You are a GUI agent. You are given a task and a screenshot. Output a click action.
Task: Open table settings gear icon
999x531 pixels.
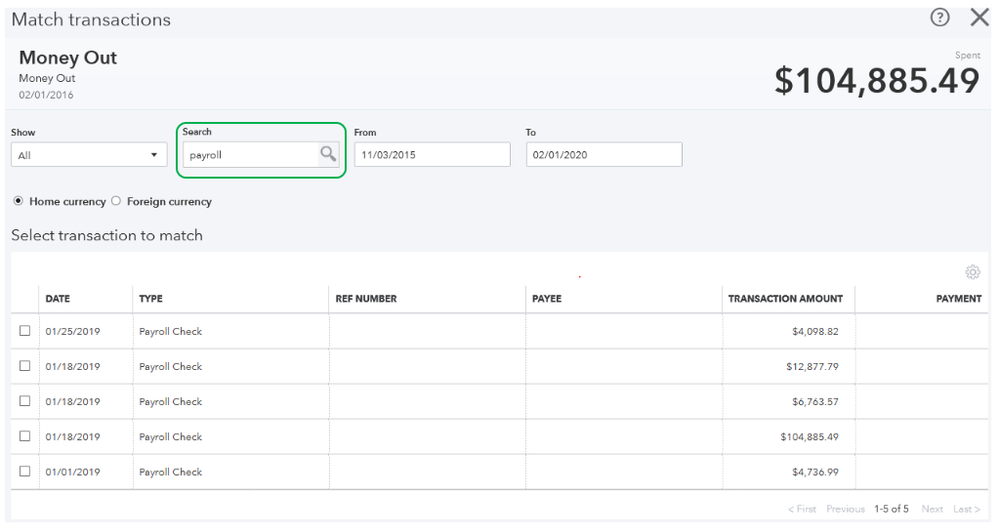coord(972,272)
